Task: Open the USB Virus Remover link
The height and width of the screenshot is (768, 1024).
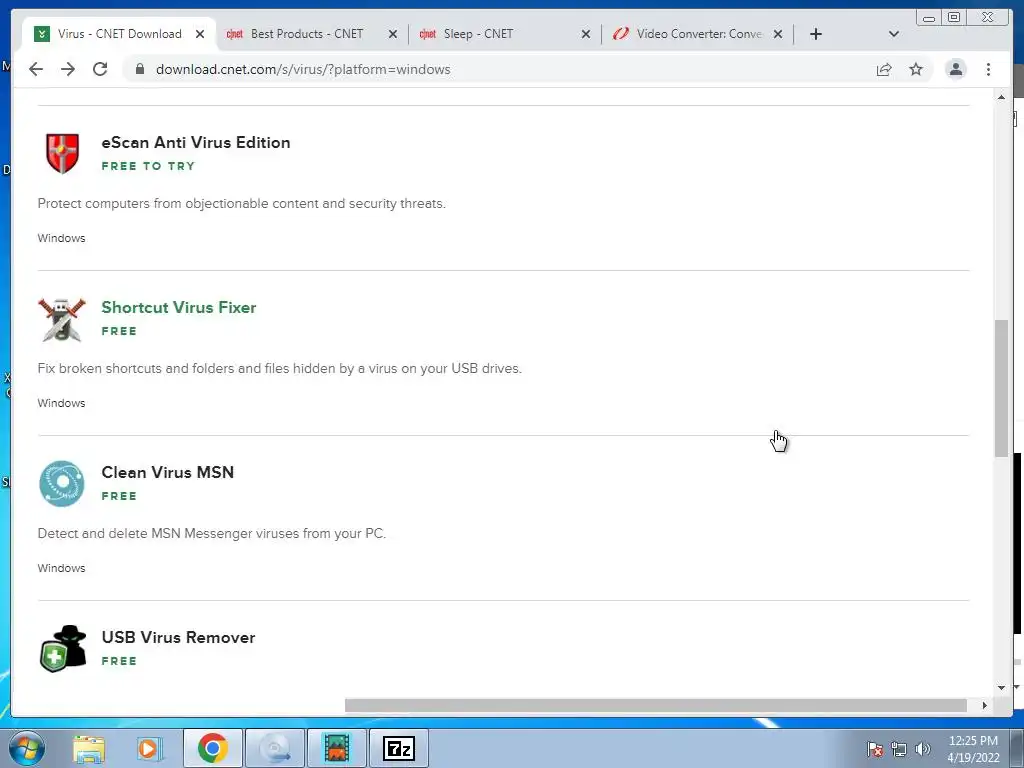Action: (178, 637)
